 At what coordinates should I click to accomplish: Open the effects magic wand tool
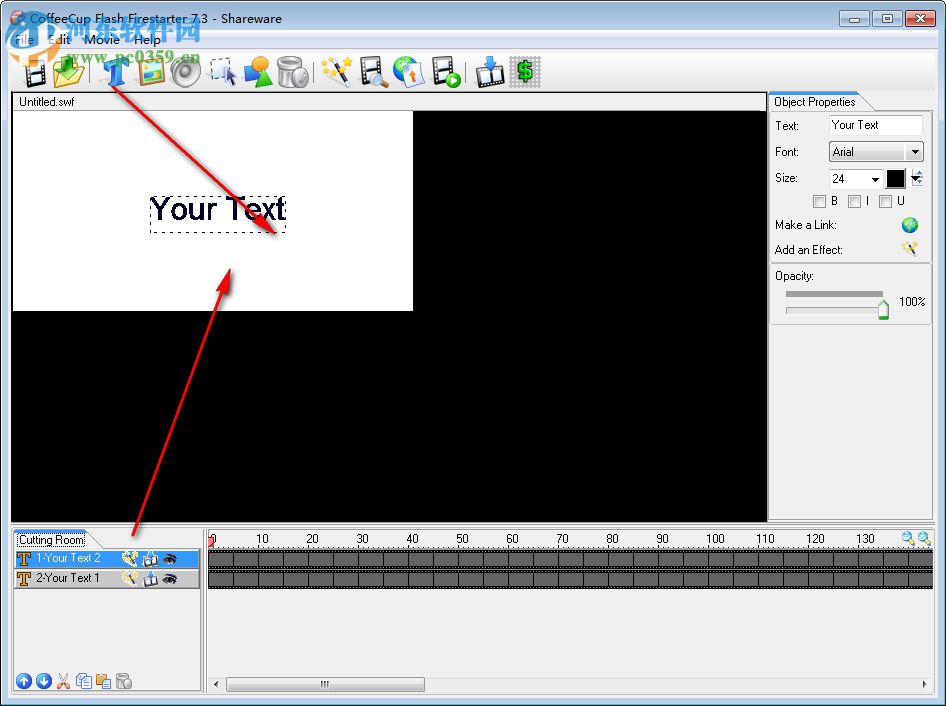(x=337, y=72)
